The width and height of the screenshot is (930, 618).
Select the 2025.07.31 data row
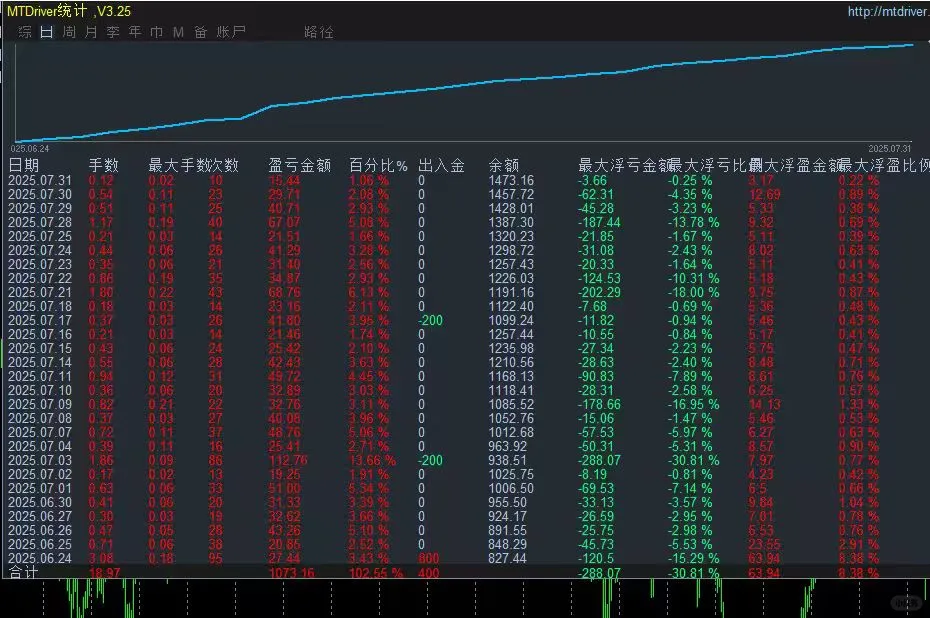pyautogui.click(x=40, y=180)
